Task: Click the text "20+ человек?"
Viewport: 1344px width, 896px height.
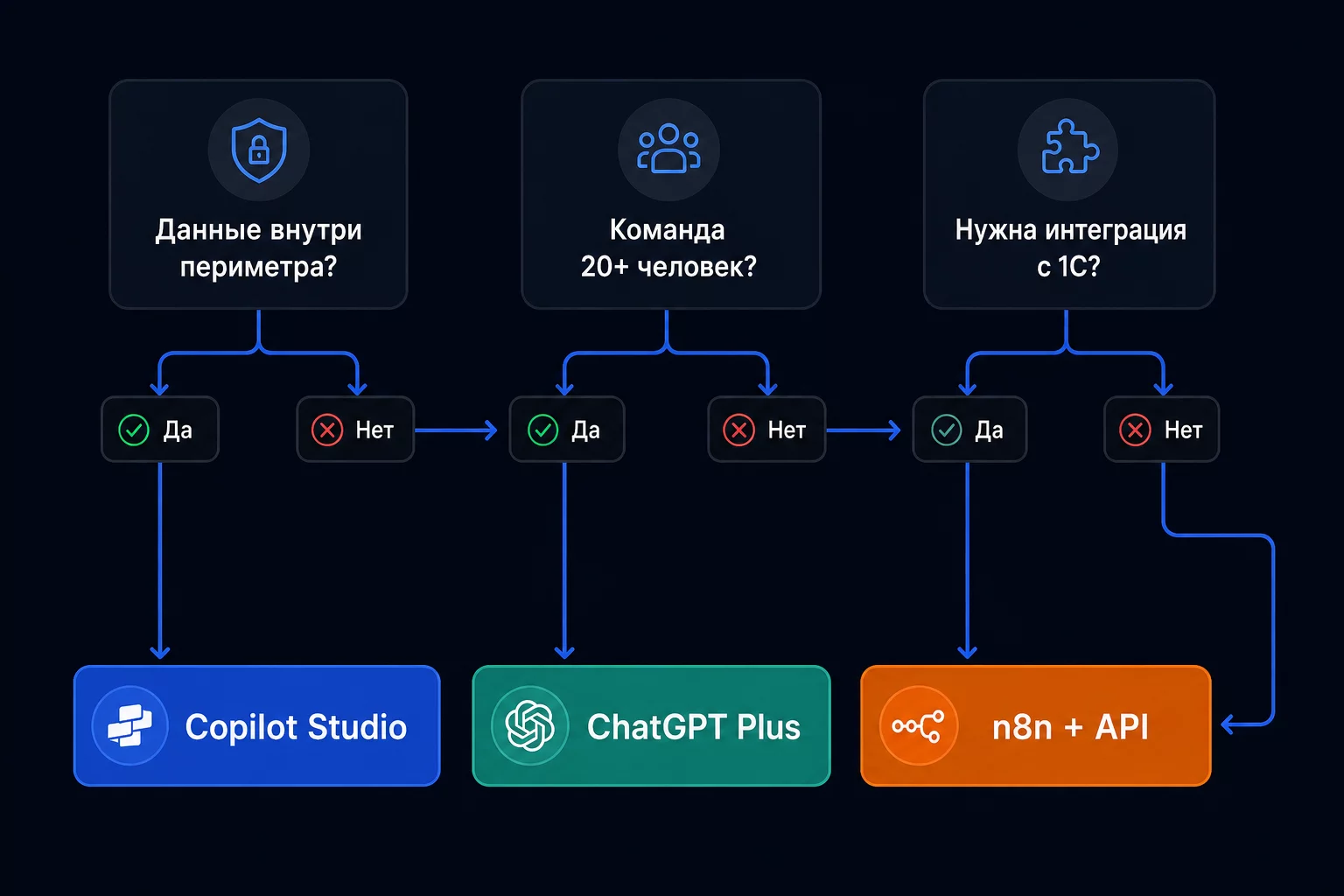Action: [668, 266]
